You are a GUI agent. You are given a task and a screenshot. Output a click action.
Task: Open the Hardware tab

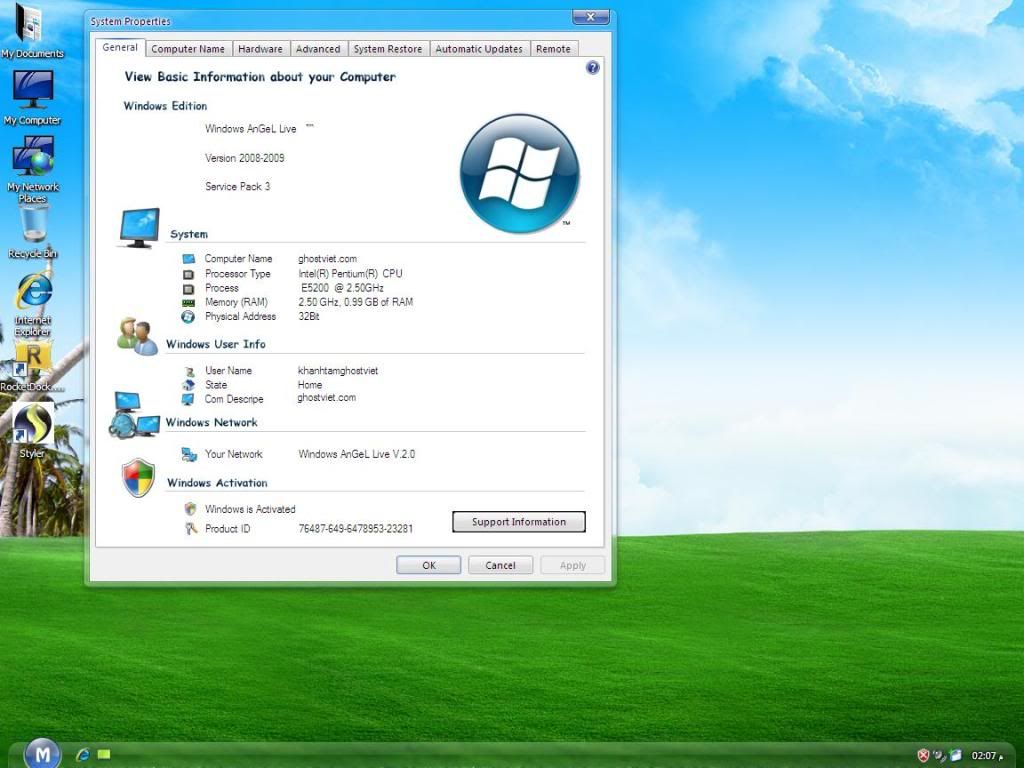(x=260, y=49)
